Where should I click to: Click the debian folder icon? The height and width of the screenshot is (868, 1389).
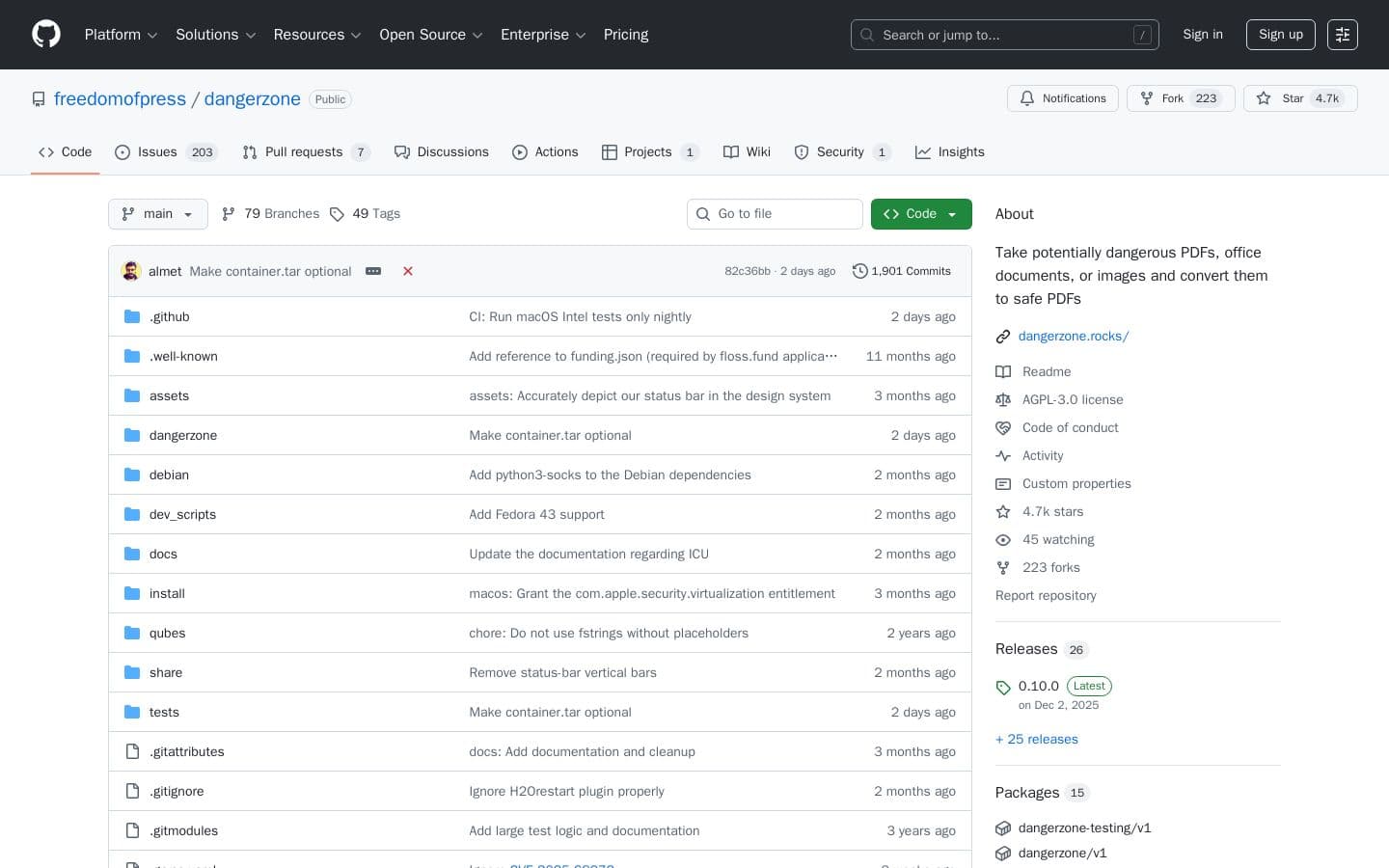(x=132, y=475)
